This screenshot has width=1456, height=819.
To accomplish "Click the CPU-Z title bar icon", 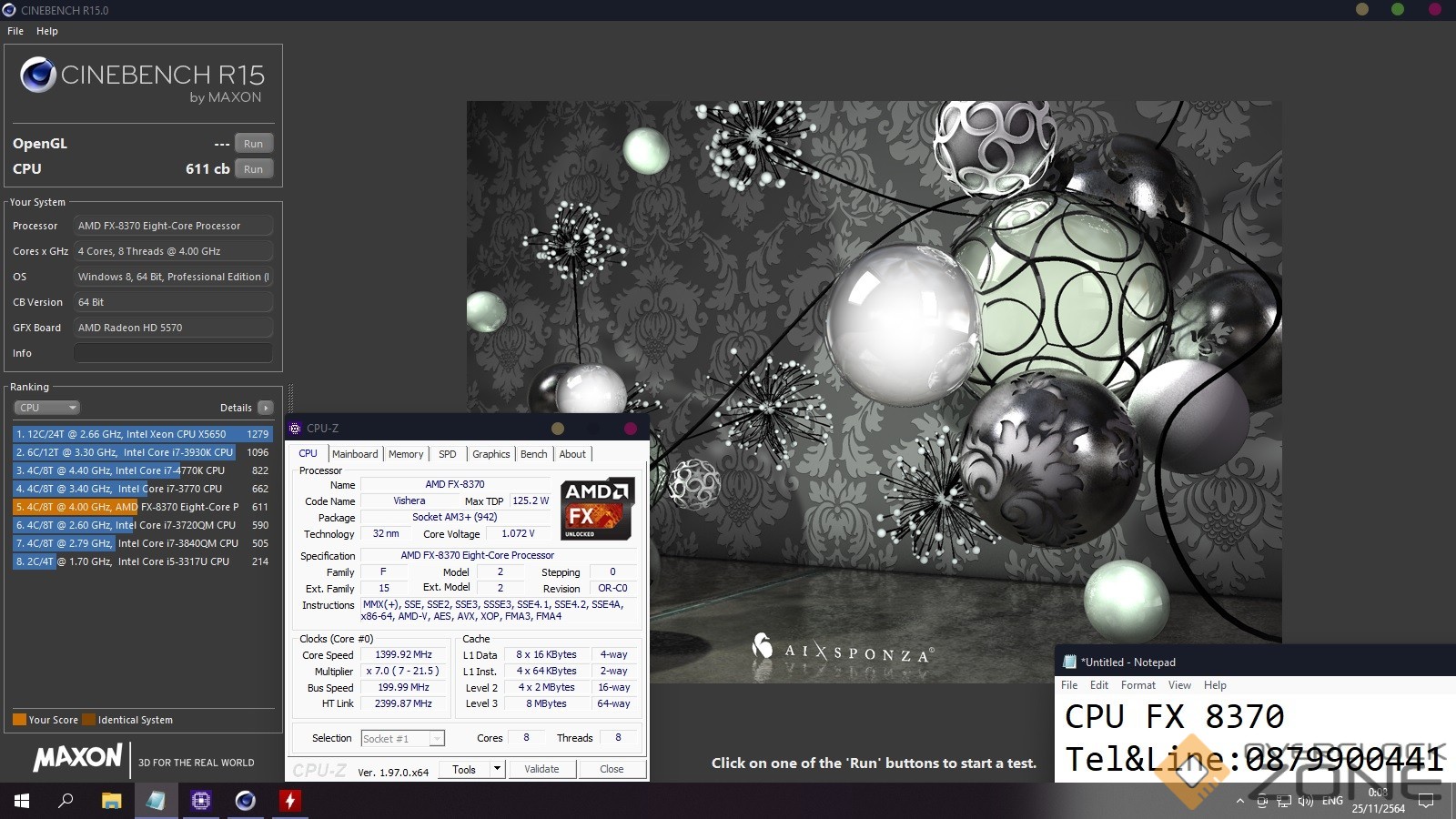I will [x=295, y=428].
